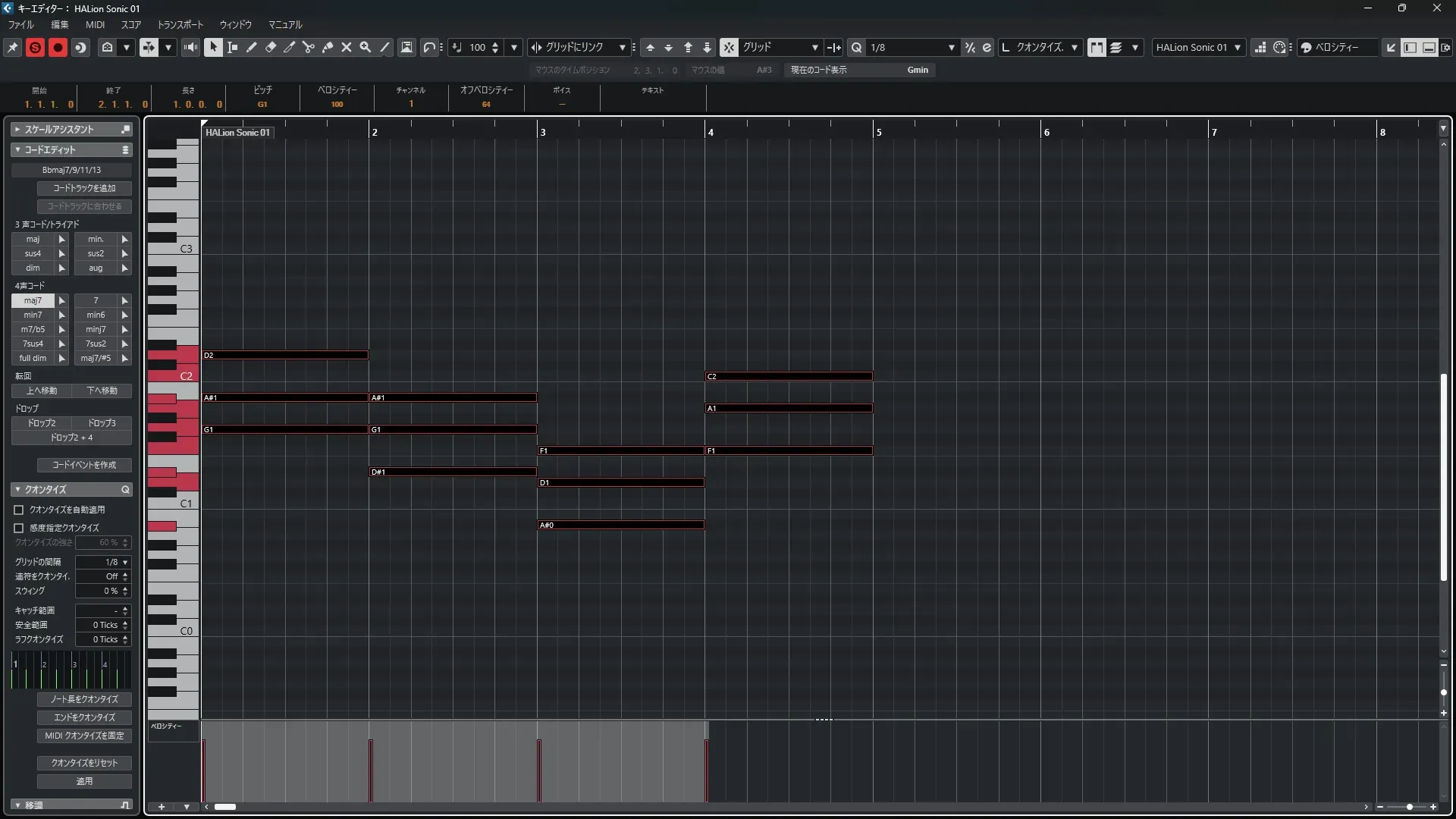The image size is (1456, 819).
Task: Toggle the Solo Editor button
Action: [35, 47]
